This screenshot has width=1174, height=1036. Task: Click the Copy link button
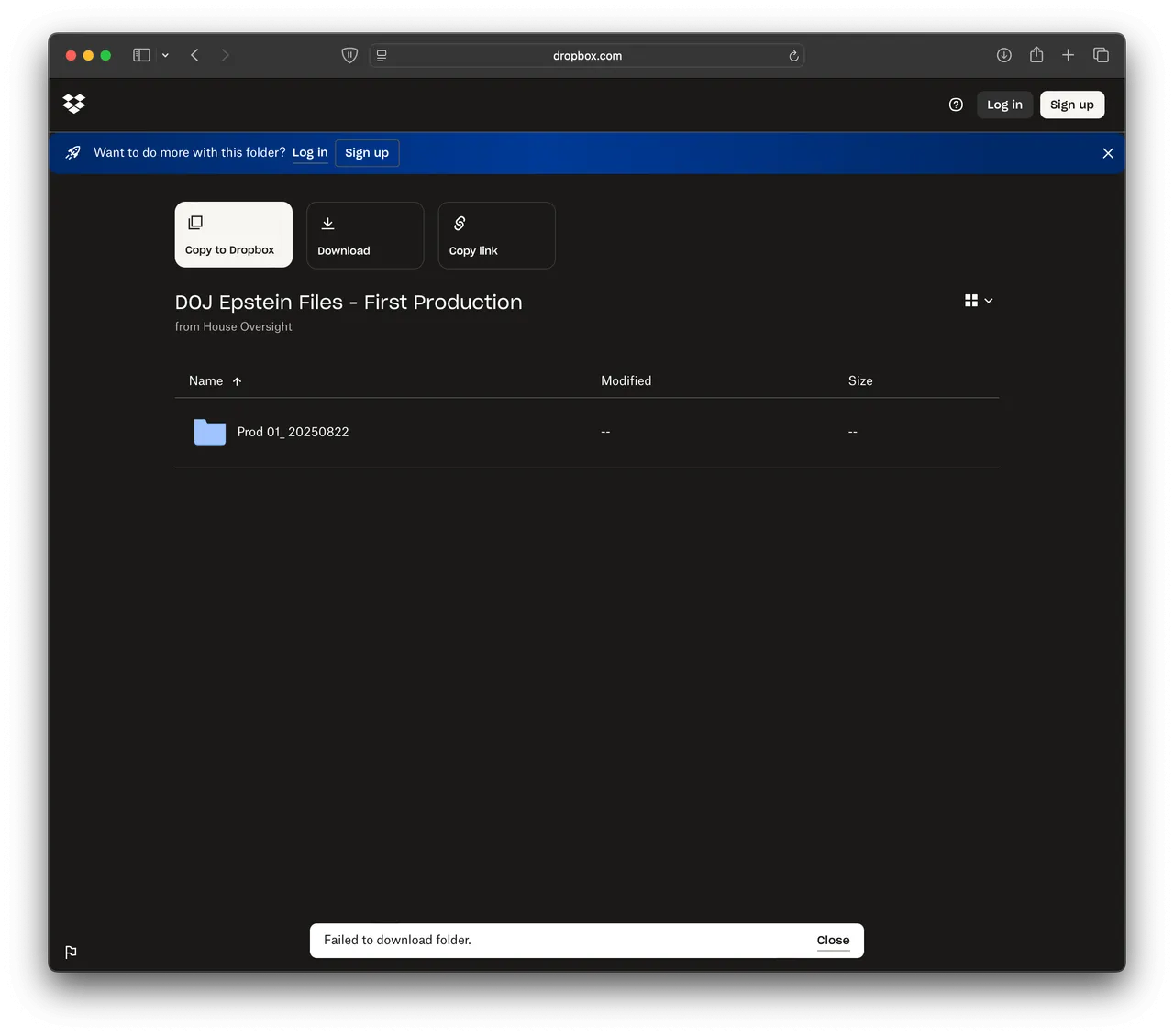(x=497, y=236)
